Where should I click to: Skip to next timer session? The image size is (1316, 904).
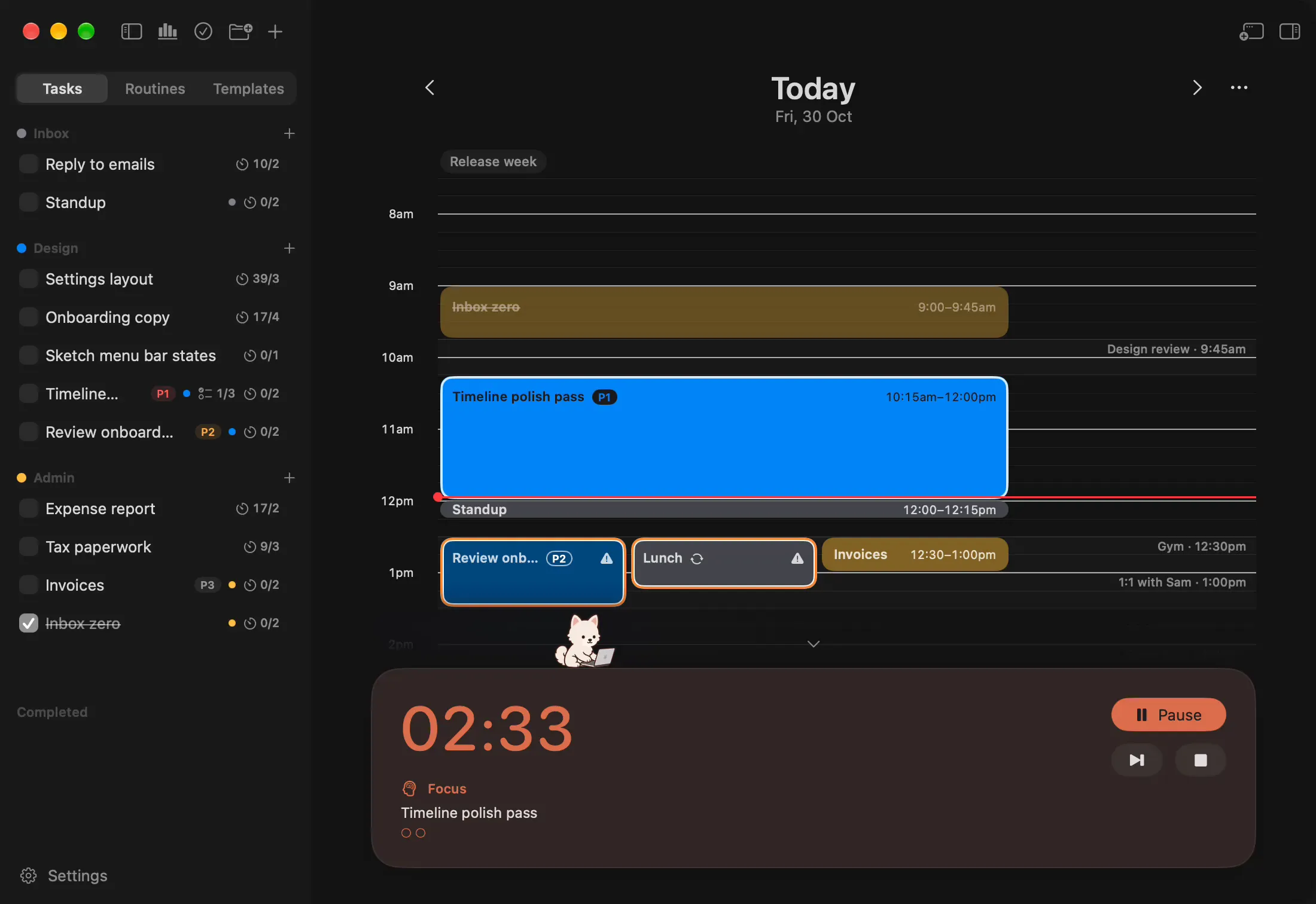pyautogui.click(x=1137, y=760)
